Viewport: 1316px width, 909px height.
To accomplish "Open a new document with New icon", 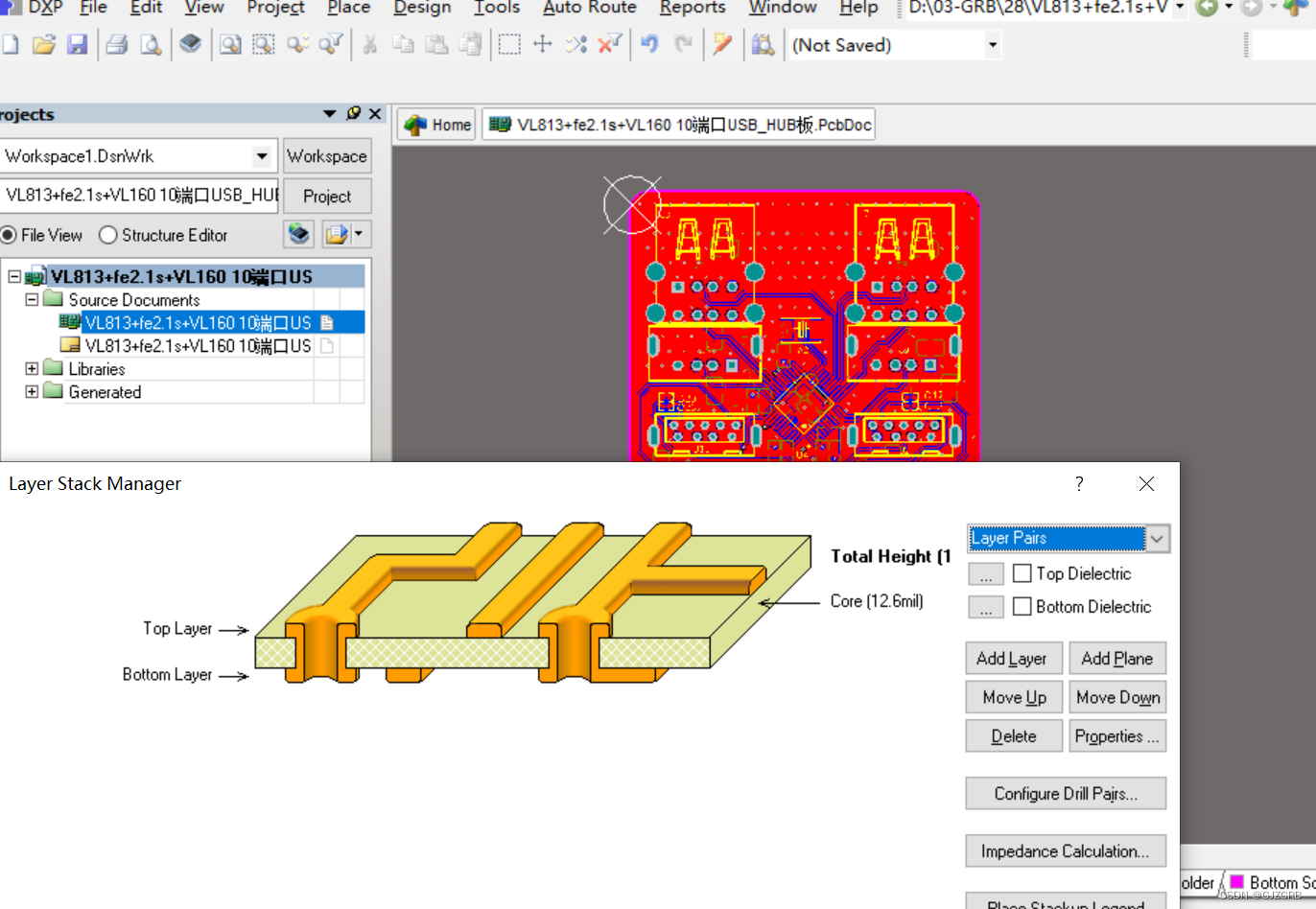I will coord(11,44).
